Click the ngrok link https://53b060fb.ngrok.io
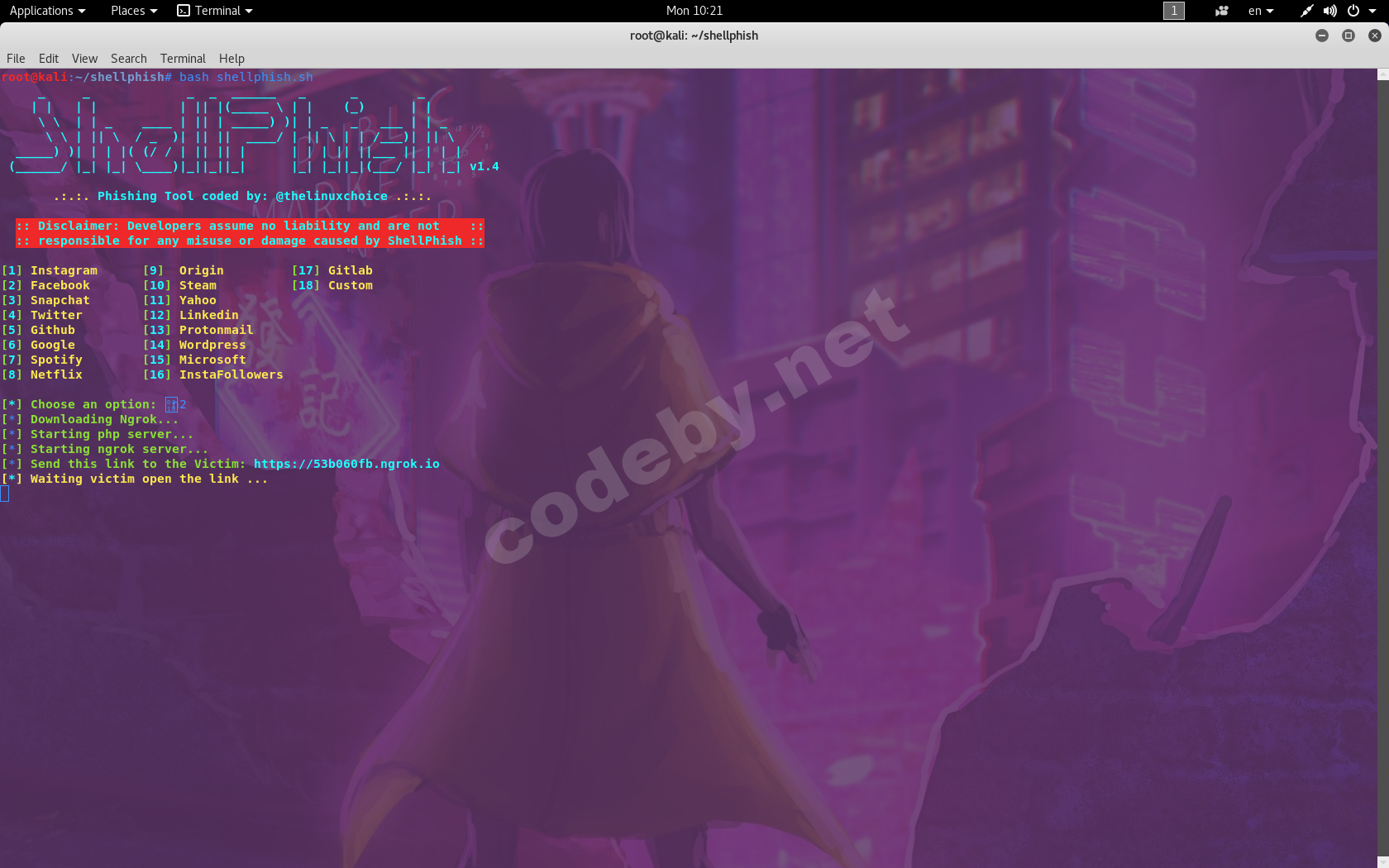 [346, 464]
